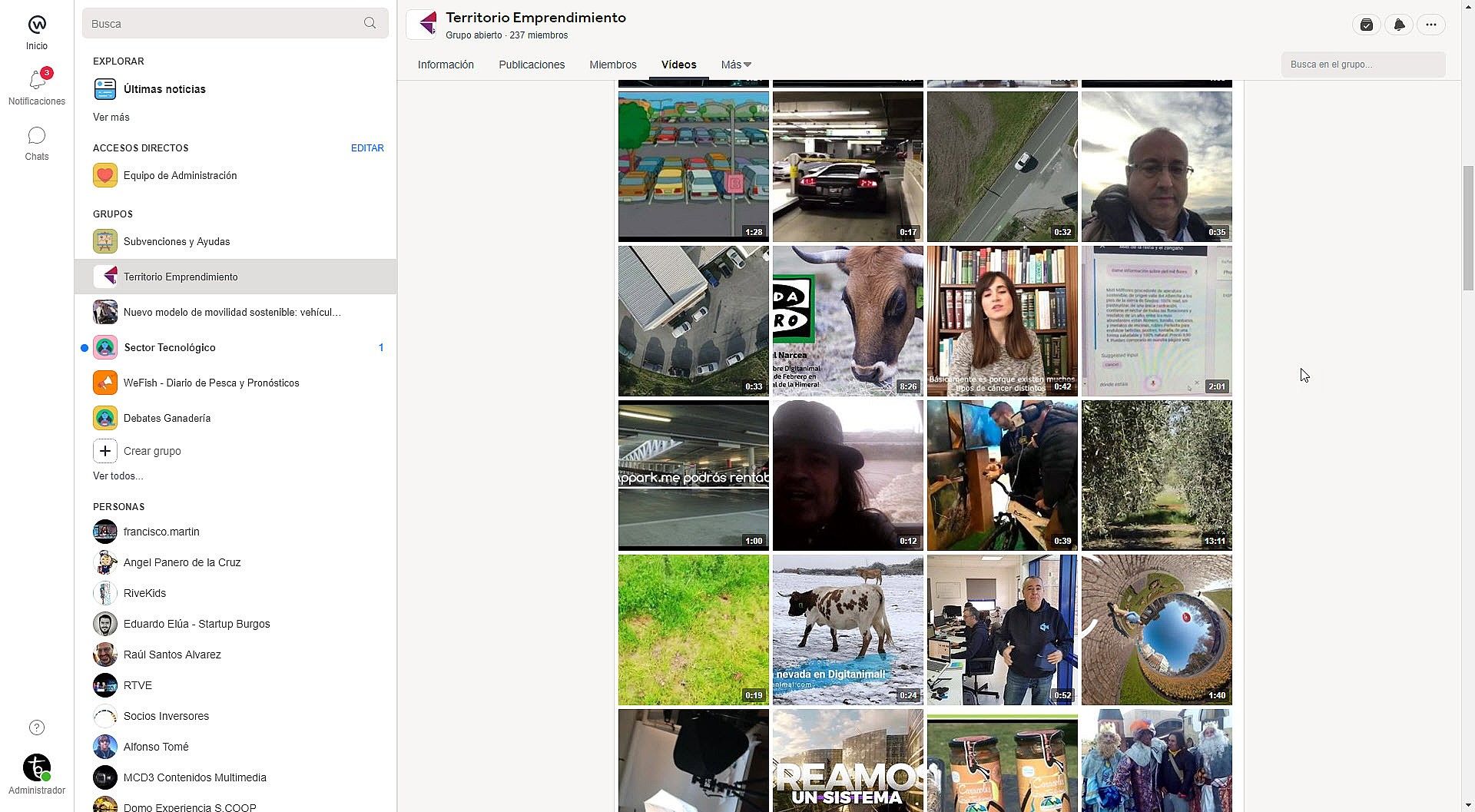This screenshot has height=812, width=1475.
Task: Click EDITAR next to Accesos Directos
Action: pos(367,148)
